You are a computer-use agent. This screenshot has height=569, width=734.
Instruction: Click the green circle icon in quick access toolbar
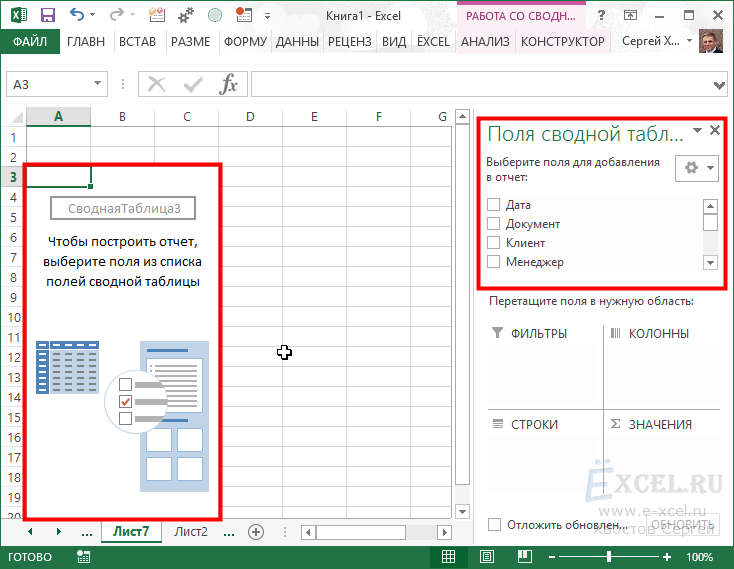[215, 15]
